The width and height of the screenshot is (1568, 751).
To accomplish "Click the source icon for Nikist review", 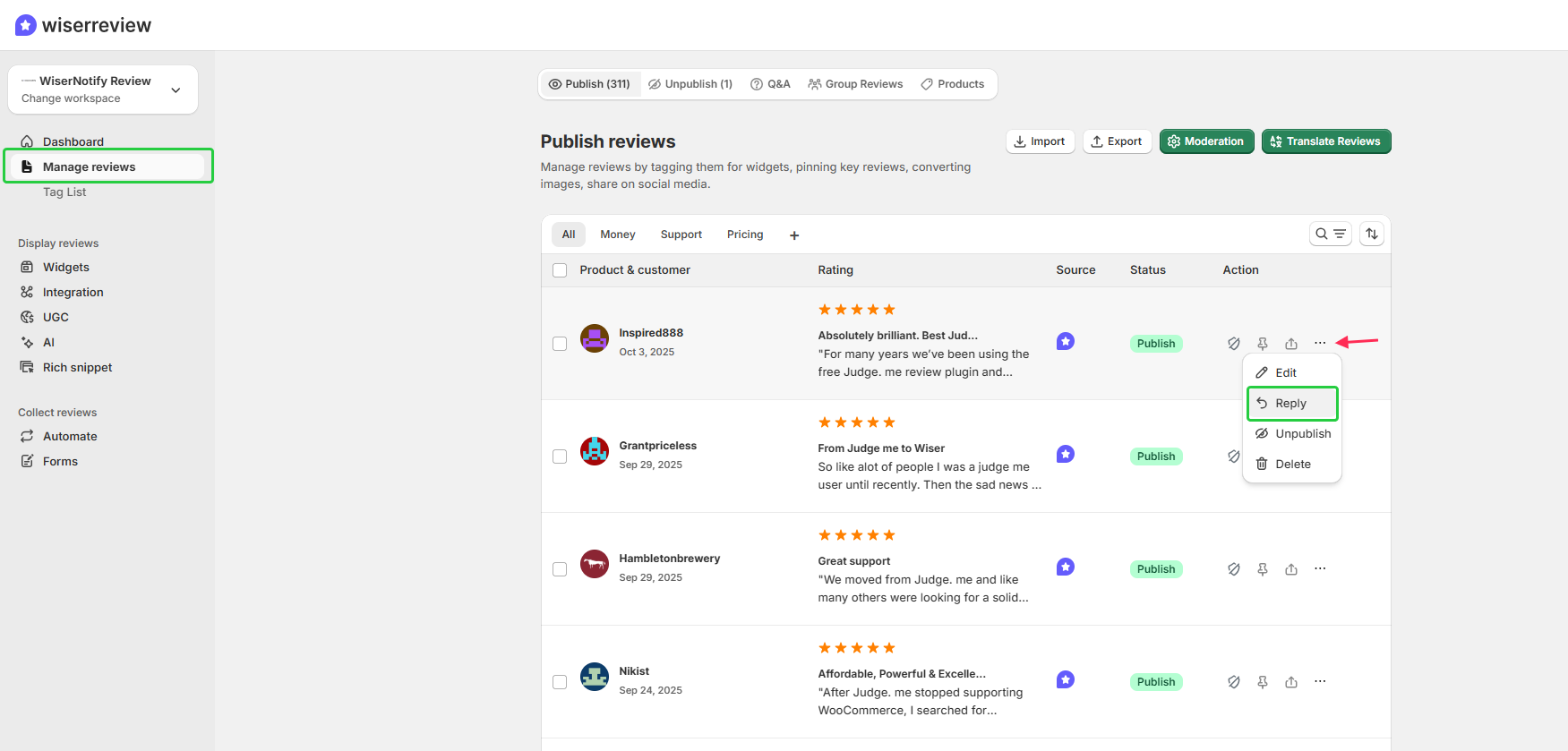I will tap(1066, 679).
